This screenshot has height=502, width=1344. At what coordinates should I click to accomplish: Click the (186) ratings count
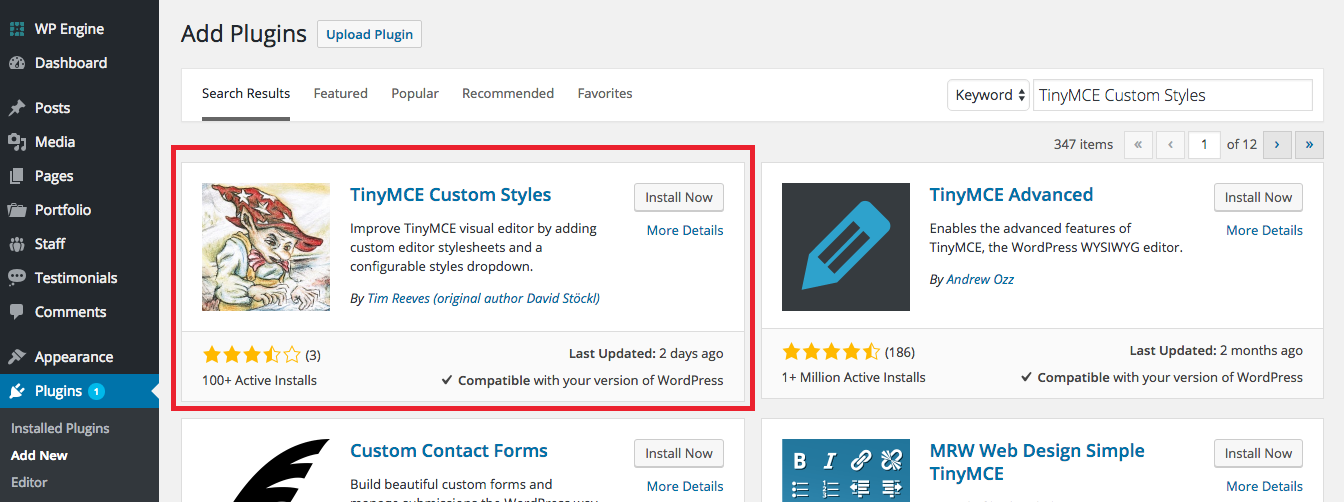[x=900, y=352]
